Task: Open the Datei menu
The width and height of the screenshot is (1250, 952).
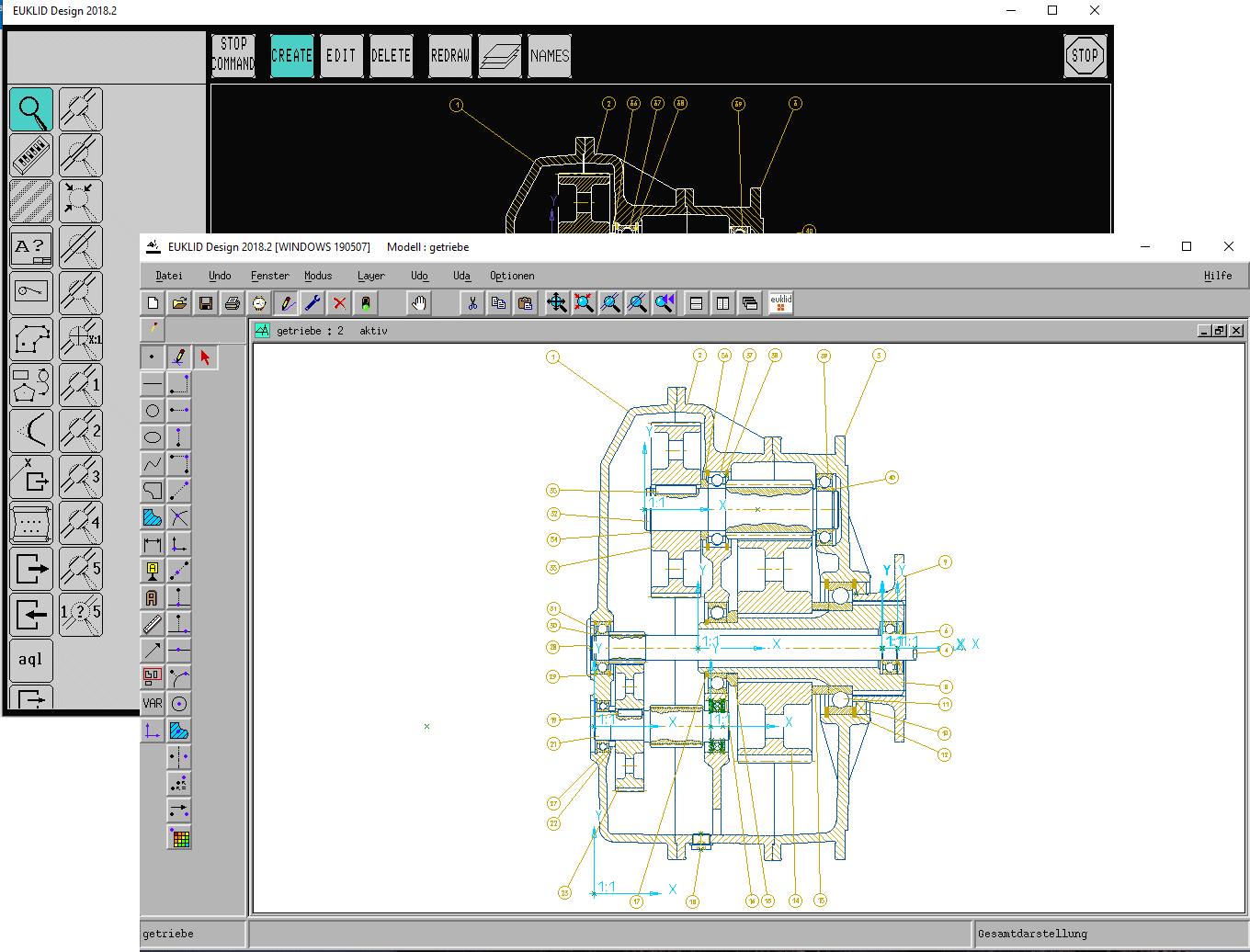Action: tap(169, 276)
